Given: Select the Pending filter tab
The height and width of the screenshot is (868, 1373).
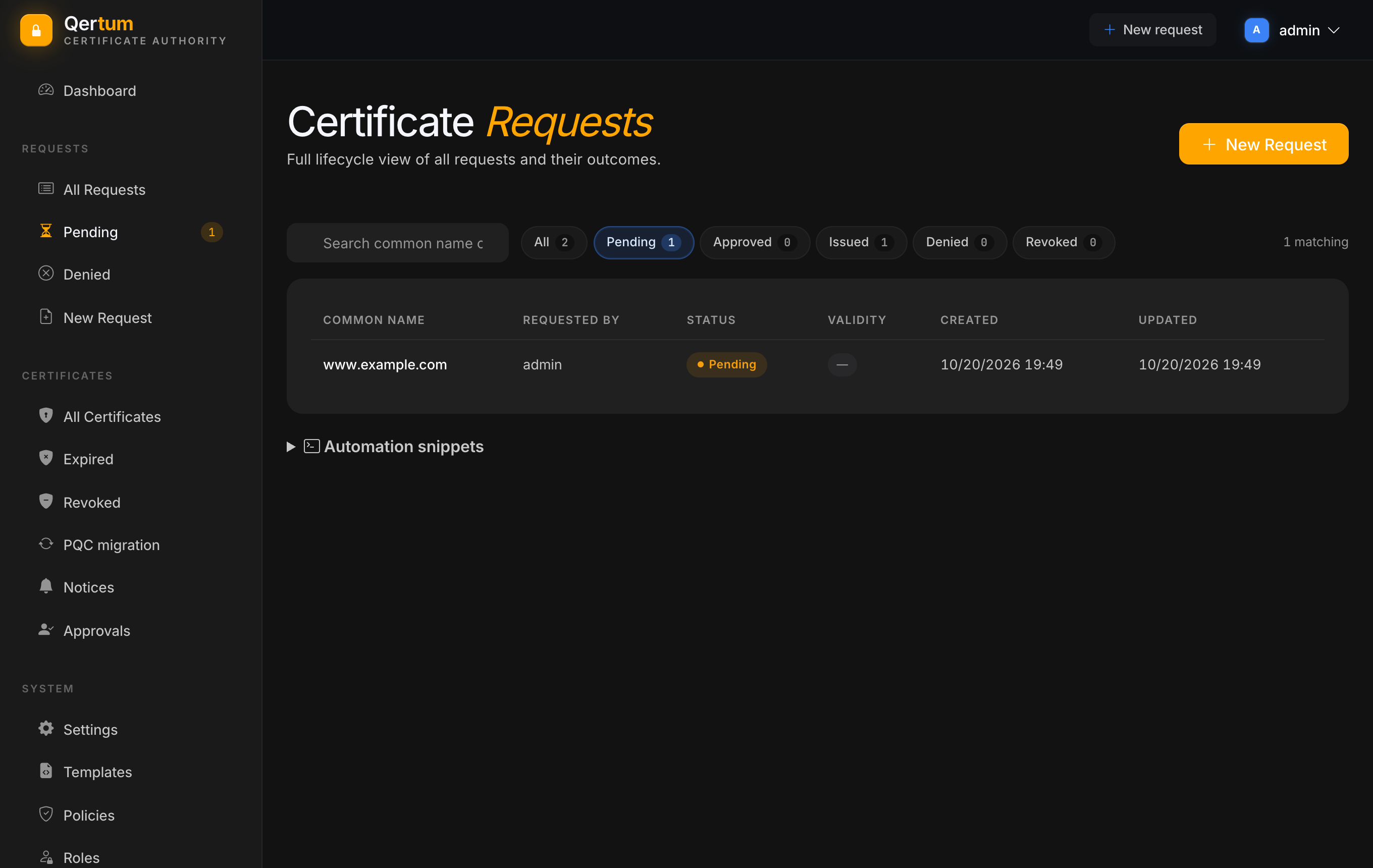Looking at the screenshot, I should (x=644, y=242).
